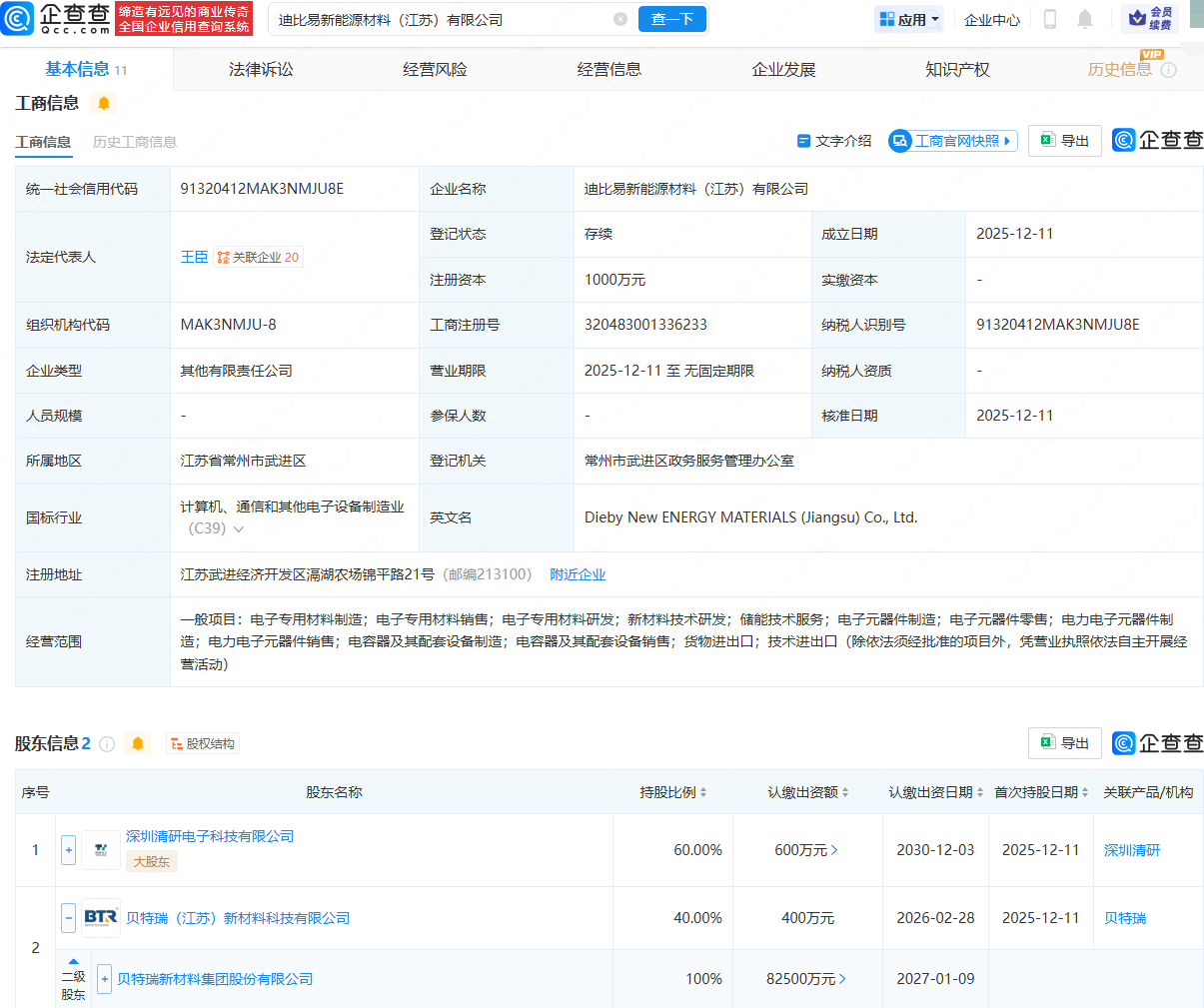Click the mobile phone icon in the header
This screenshot has height=1008, width=1204.
tap(1050, 19)
